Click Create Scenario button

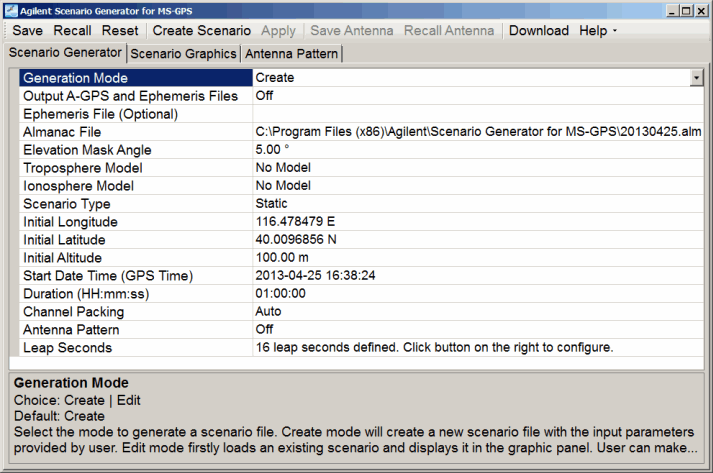(201, 30)
